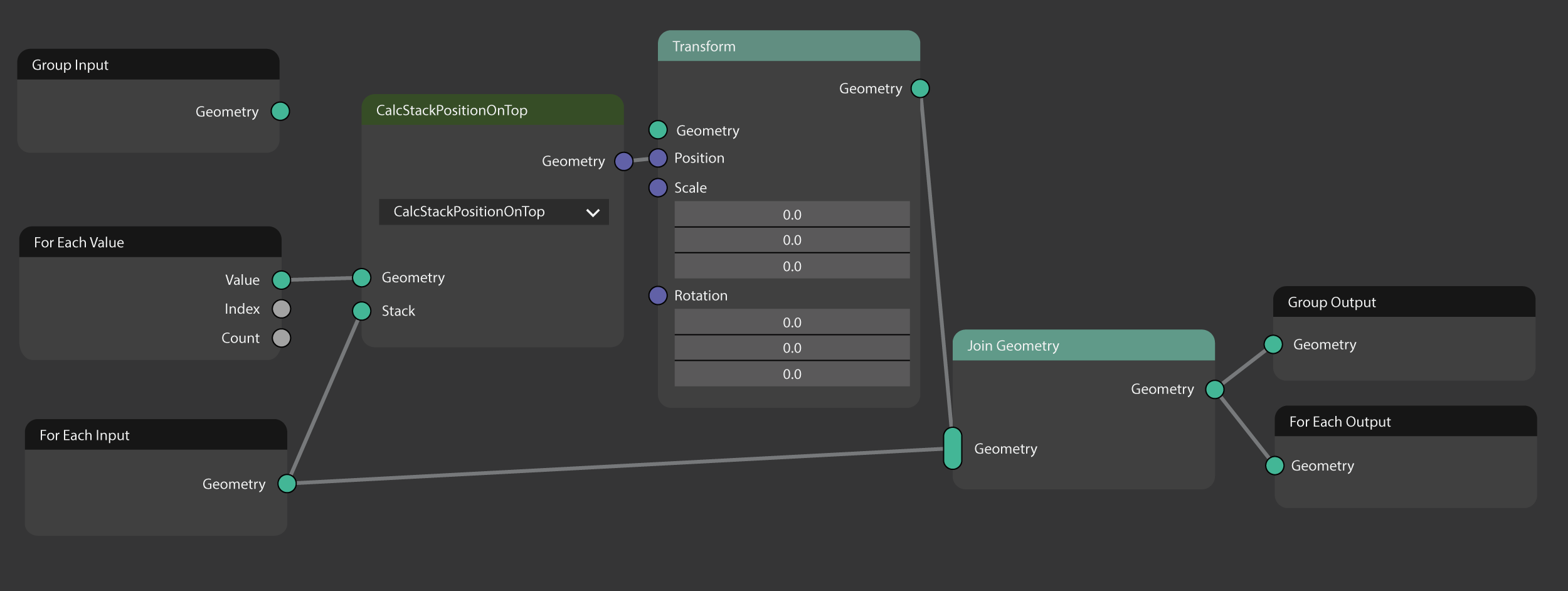Click the first Scale value field on Transform
This screenshot has width=1568, height=591.
tap(792, 214)
